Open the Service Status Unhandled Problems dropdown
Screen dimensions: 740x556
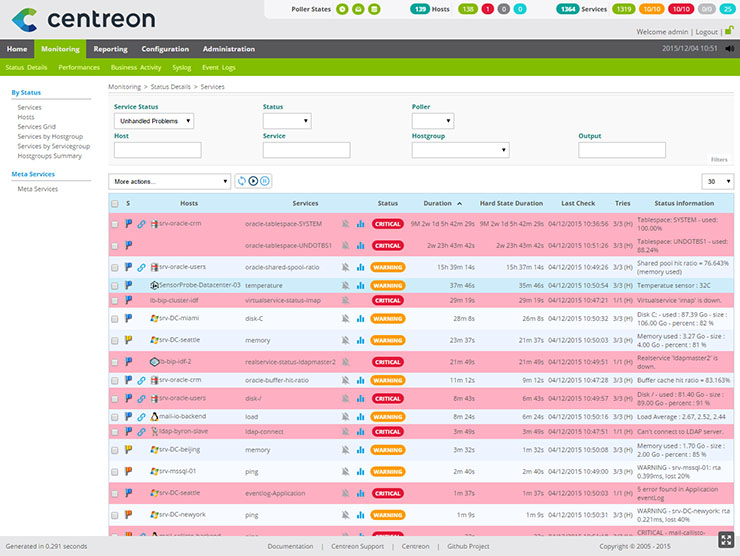click(153, 121)
